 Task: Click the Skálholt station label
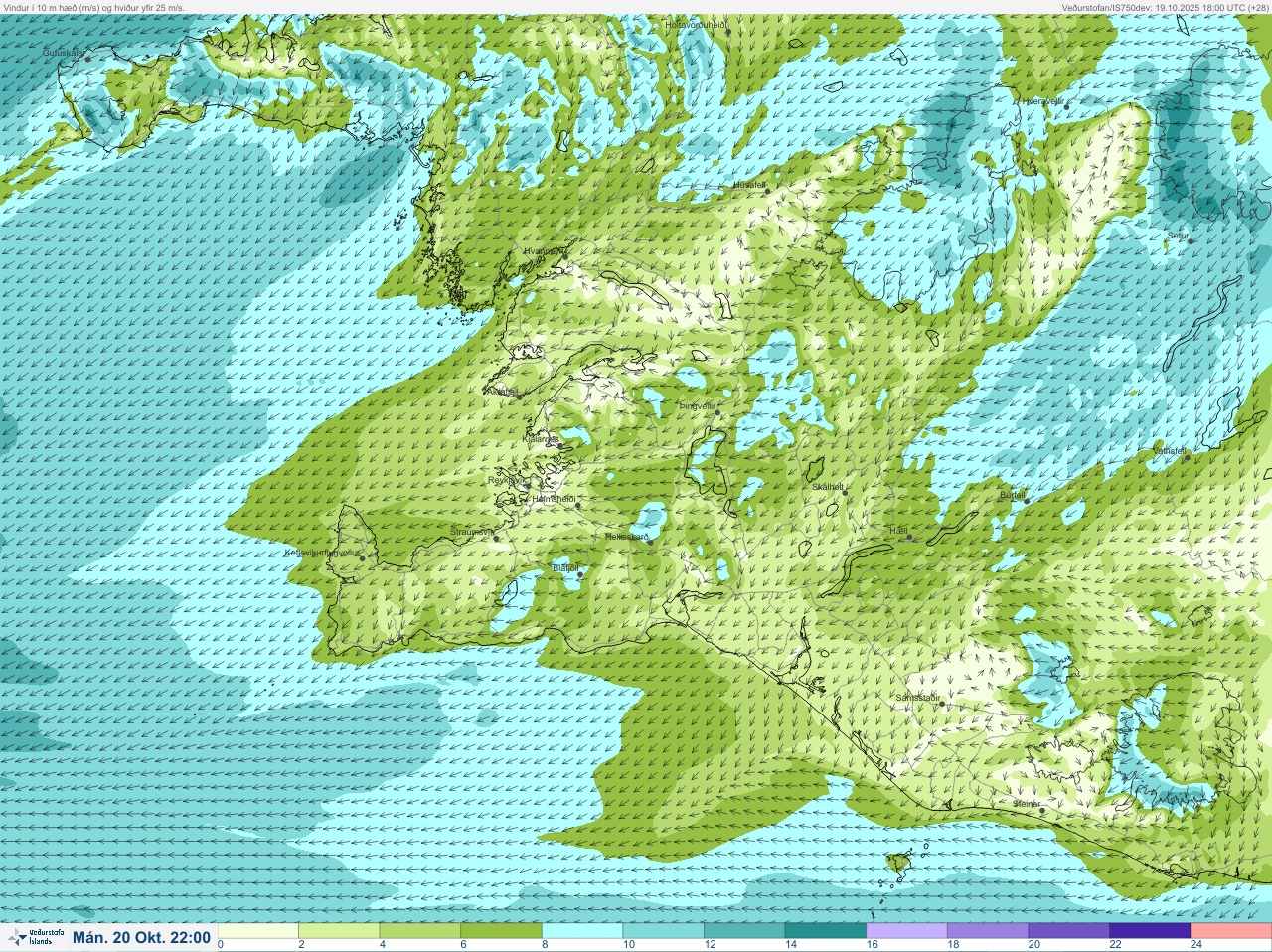(828, 487)
